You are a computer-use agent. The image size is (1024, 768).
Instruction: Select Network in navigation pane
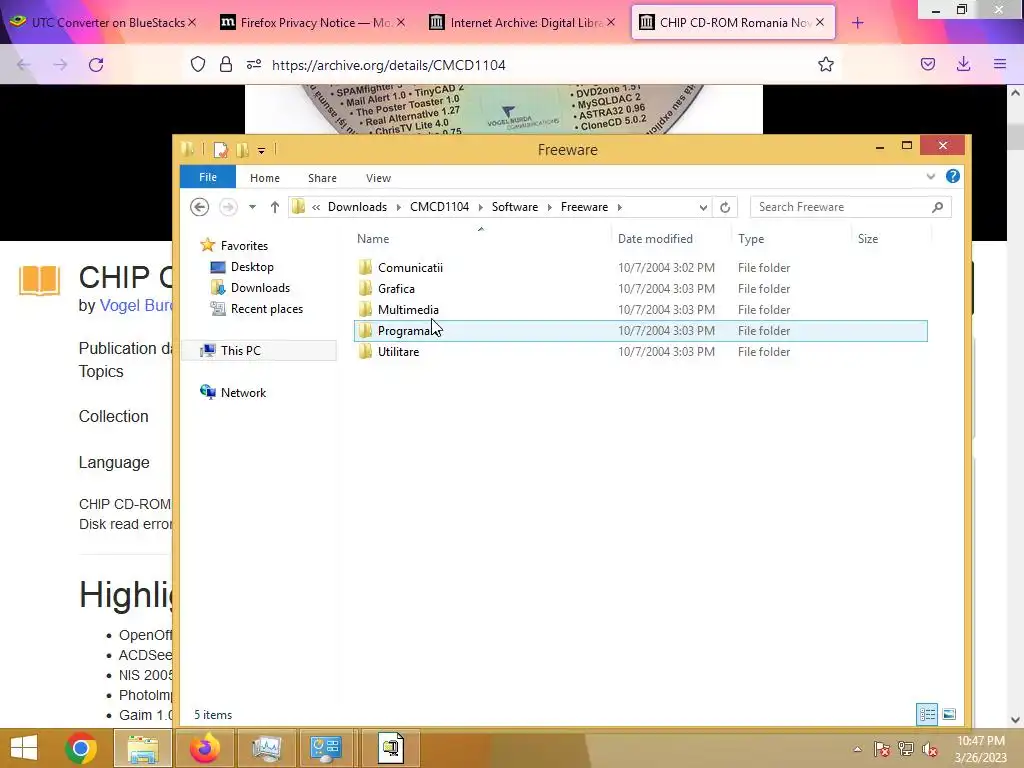pyautogui.click(x=243, y=392)
